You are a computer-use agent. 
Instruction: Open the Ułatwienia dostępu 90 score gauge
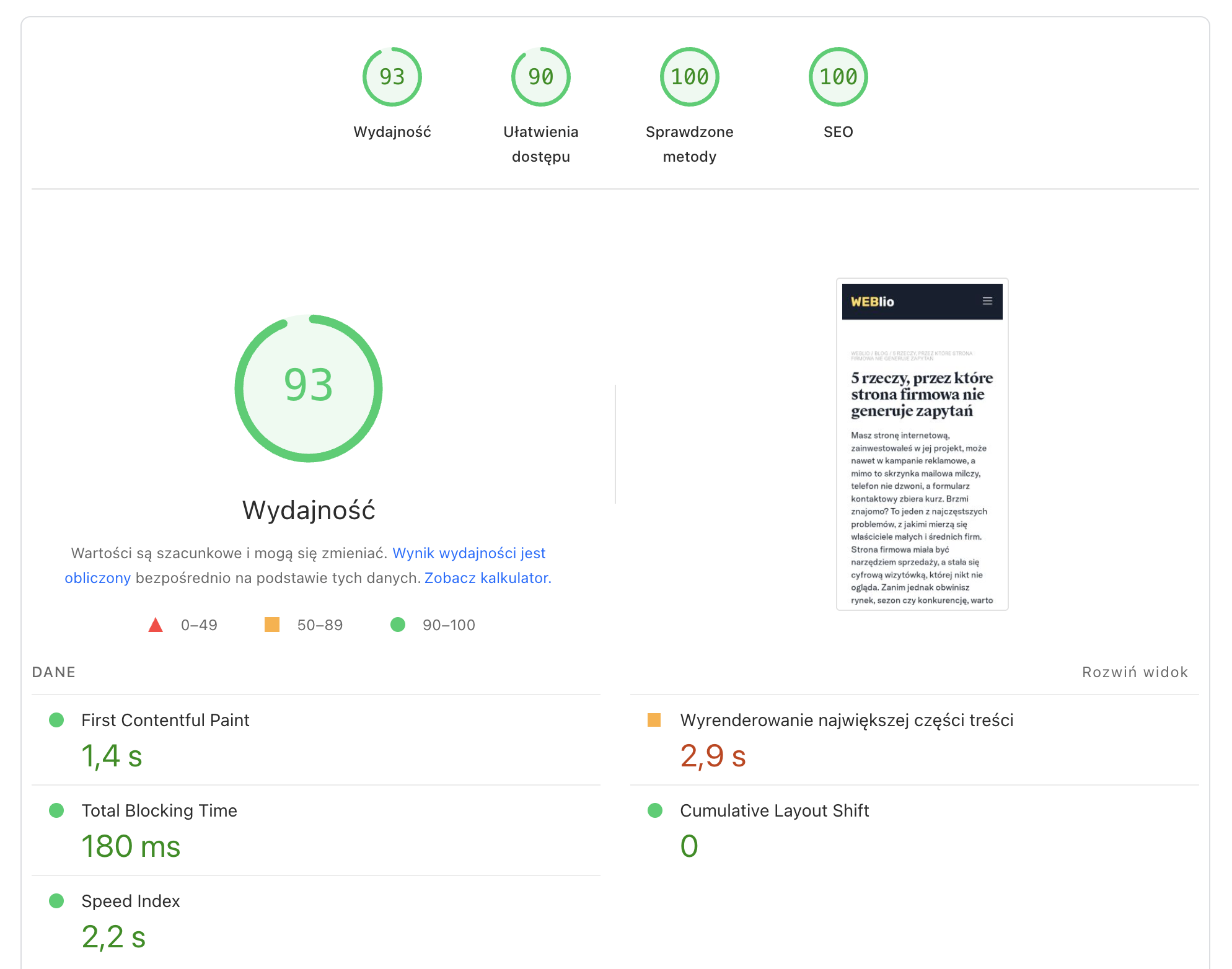(540, 77)
